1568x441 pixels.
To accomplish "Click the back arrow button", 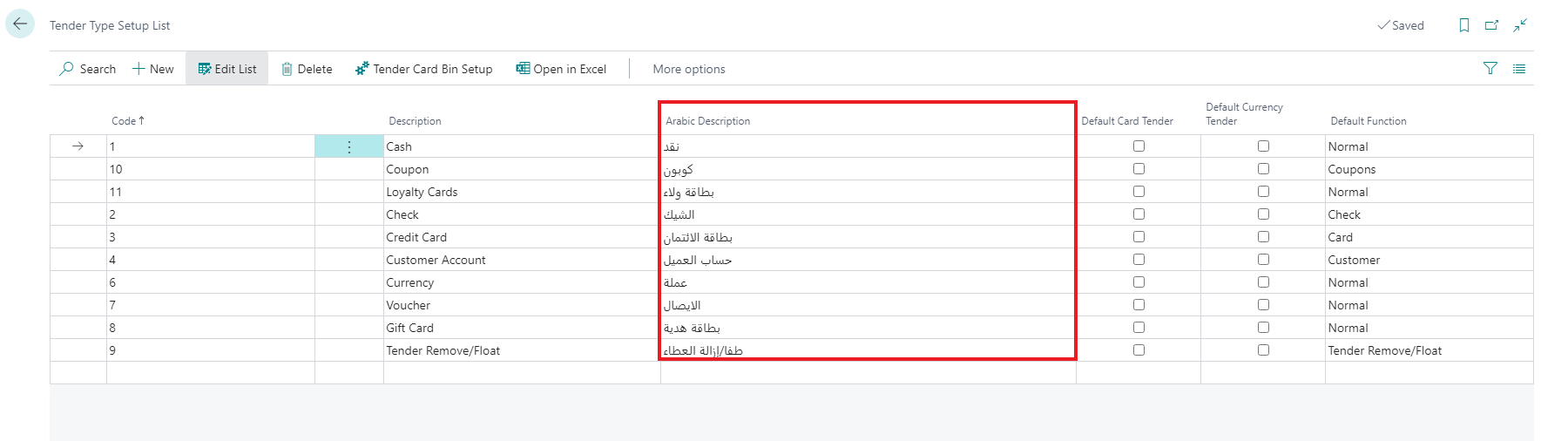I will (x=20, y=24).
